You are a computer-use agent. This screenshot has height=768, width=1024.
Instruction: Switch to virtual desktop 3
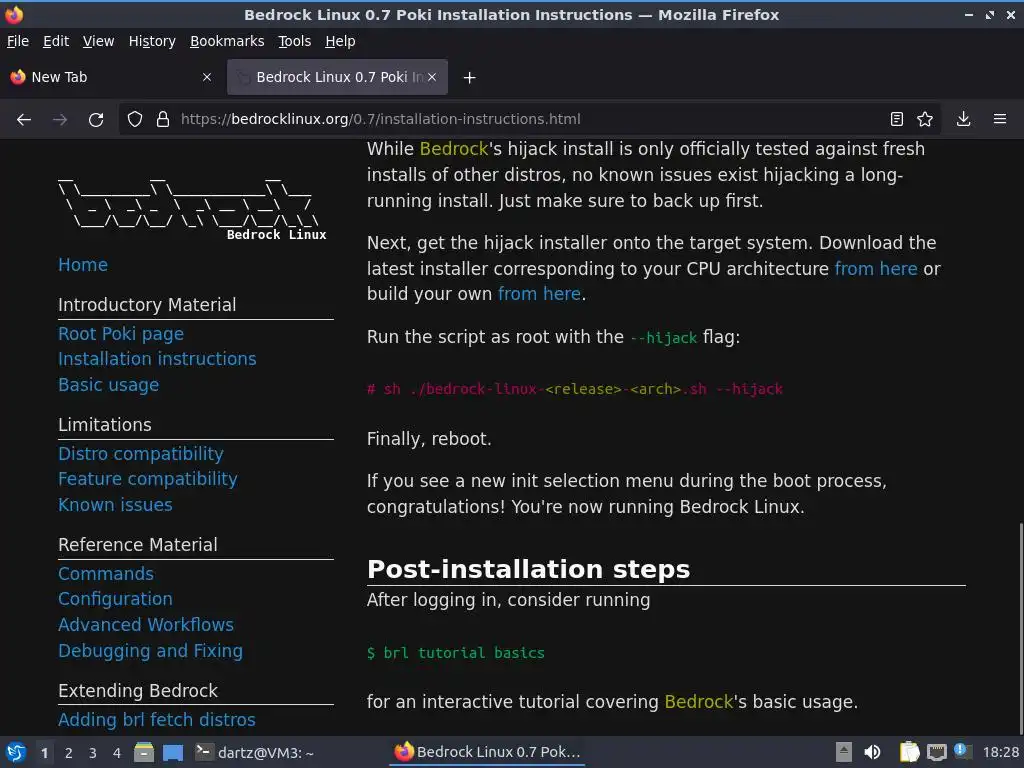[93, 753]
